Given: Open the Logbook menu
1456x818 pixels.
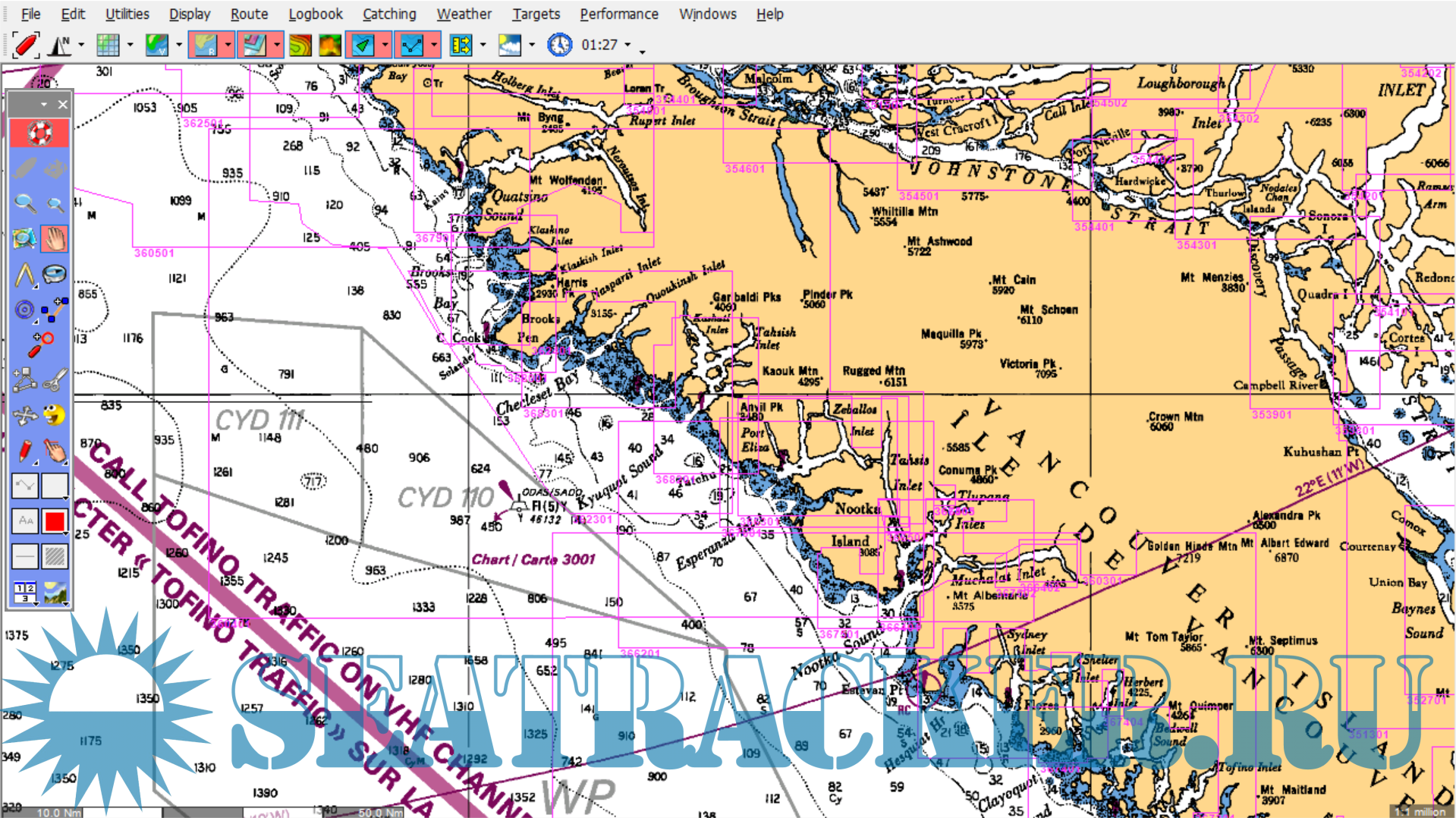Looking at the screenshot, I should pyautogui.click(x=315, y=14).
